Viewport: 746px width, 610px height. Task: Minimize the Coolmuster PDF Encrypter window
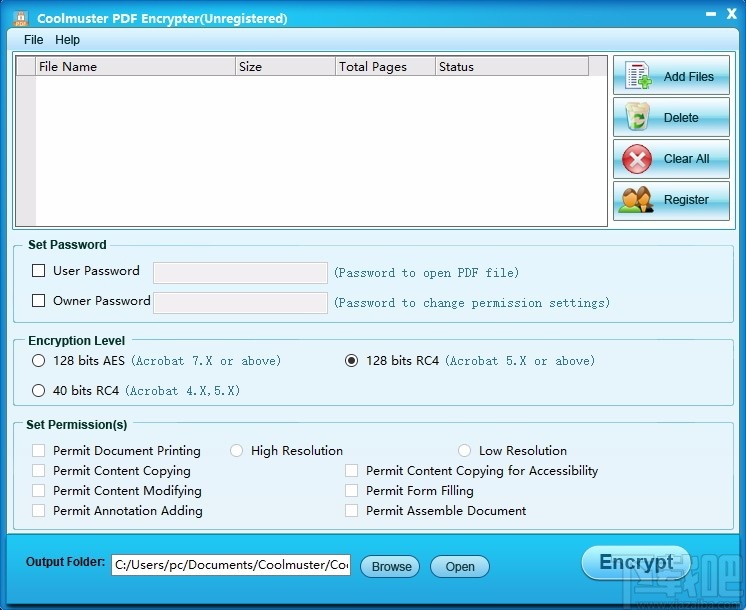(711, 14)
